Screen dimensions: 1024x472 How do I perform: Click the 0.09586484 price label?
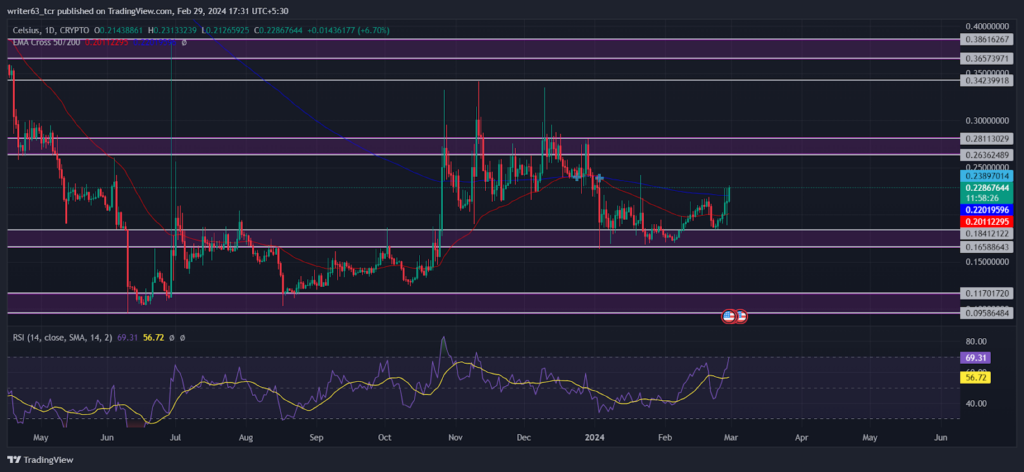pos(987,313)
